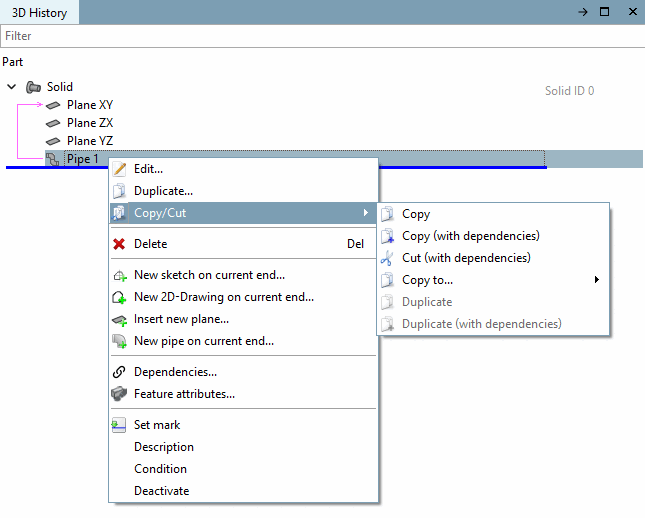Click the pencil icon beside Edit...

click(119, 169)
